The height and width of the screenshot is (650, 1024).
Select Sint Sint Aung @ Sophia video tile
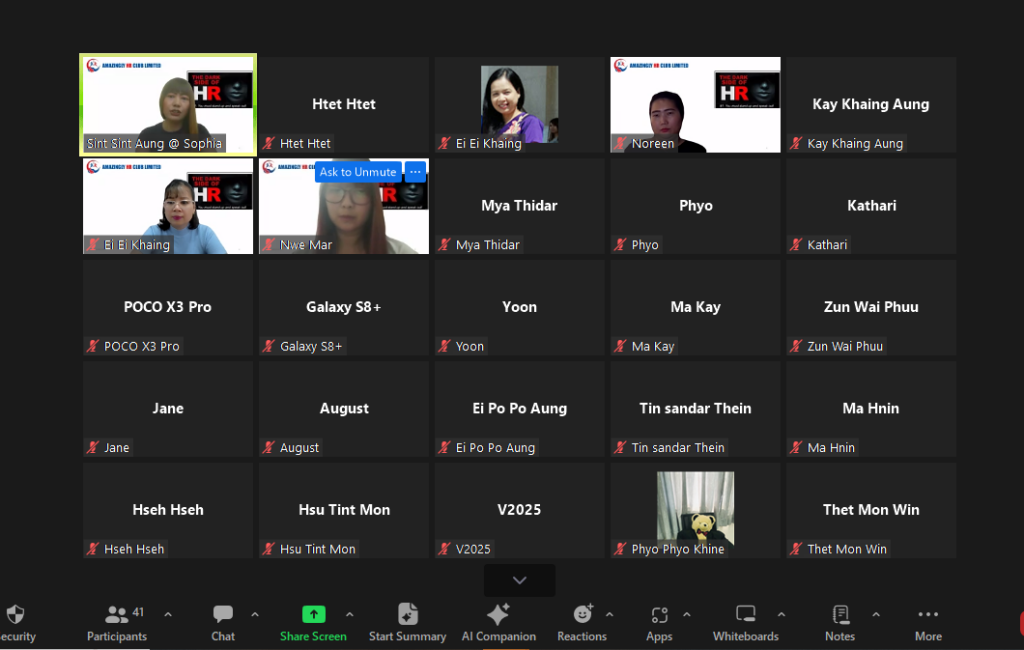point(168,105)
